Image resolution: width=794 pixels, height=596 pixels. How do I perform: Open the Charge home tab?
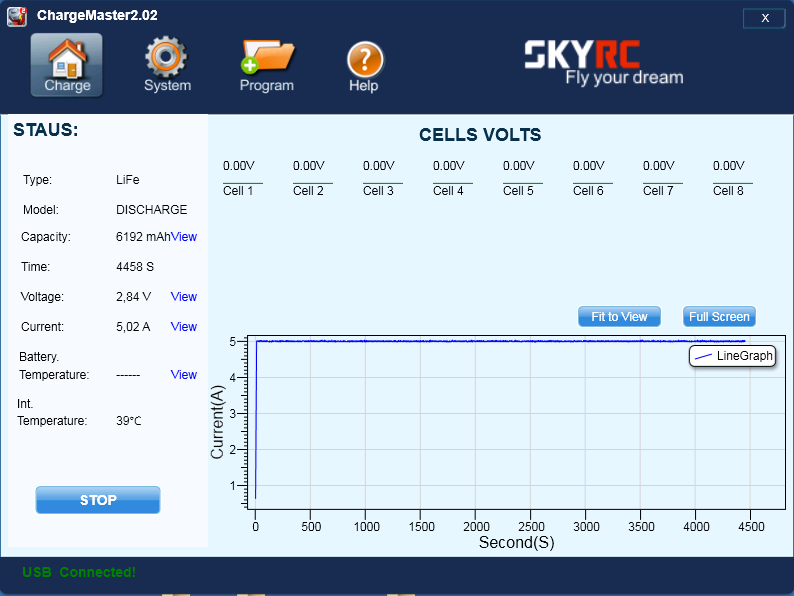pyautogui.click(x=67, y=65)
